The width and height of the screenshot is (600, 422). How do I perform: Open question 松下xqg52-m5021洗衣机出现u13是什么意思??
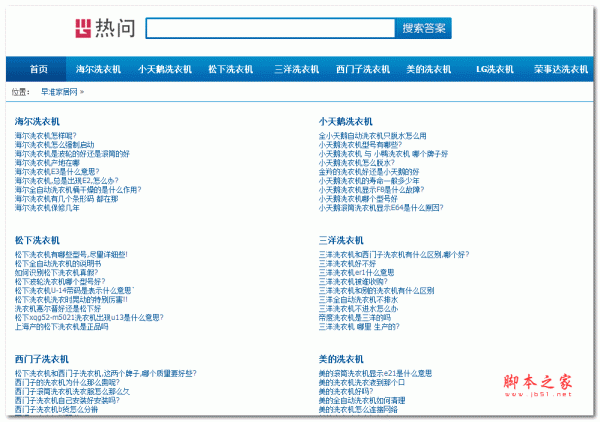[89, 318]
